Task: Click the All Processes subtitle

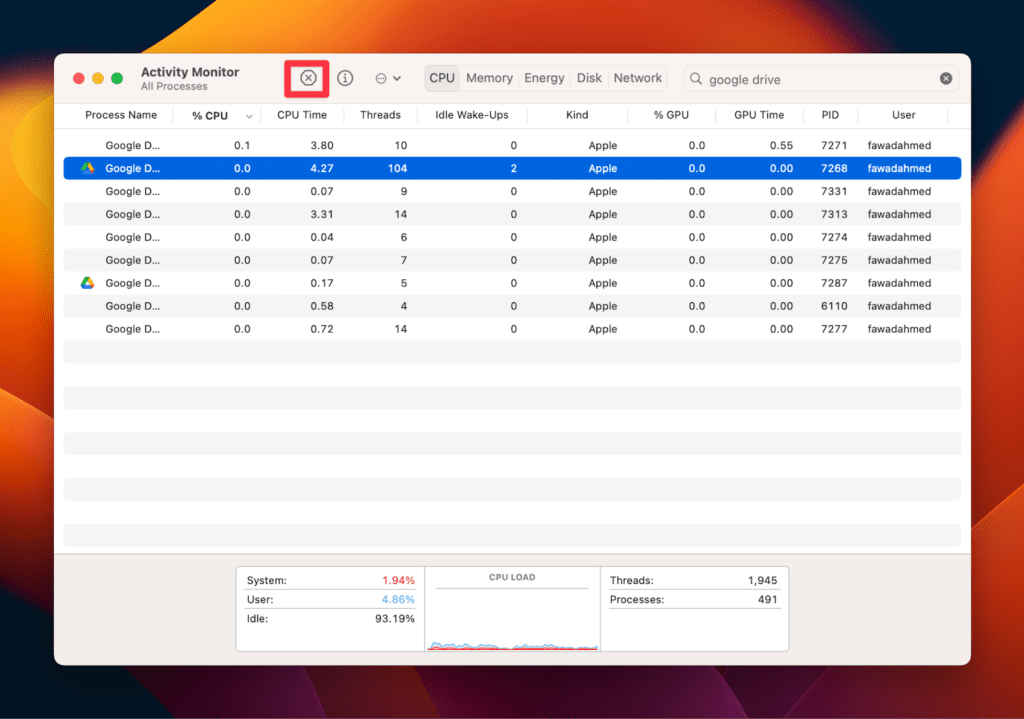Action: point(174,86)
